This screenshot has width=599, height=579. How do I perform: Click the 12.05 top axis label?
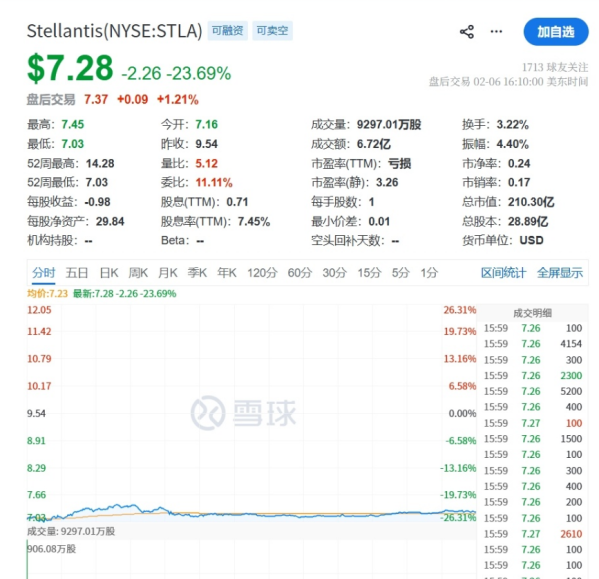pyautogui.click(x=39, y=310)
